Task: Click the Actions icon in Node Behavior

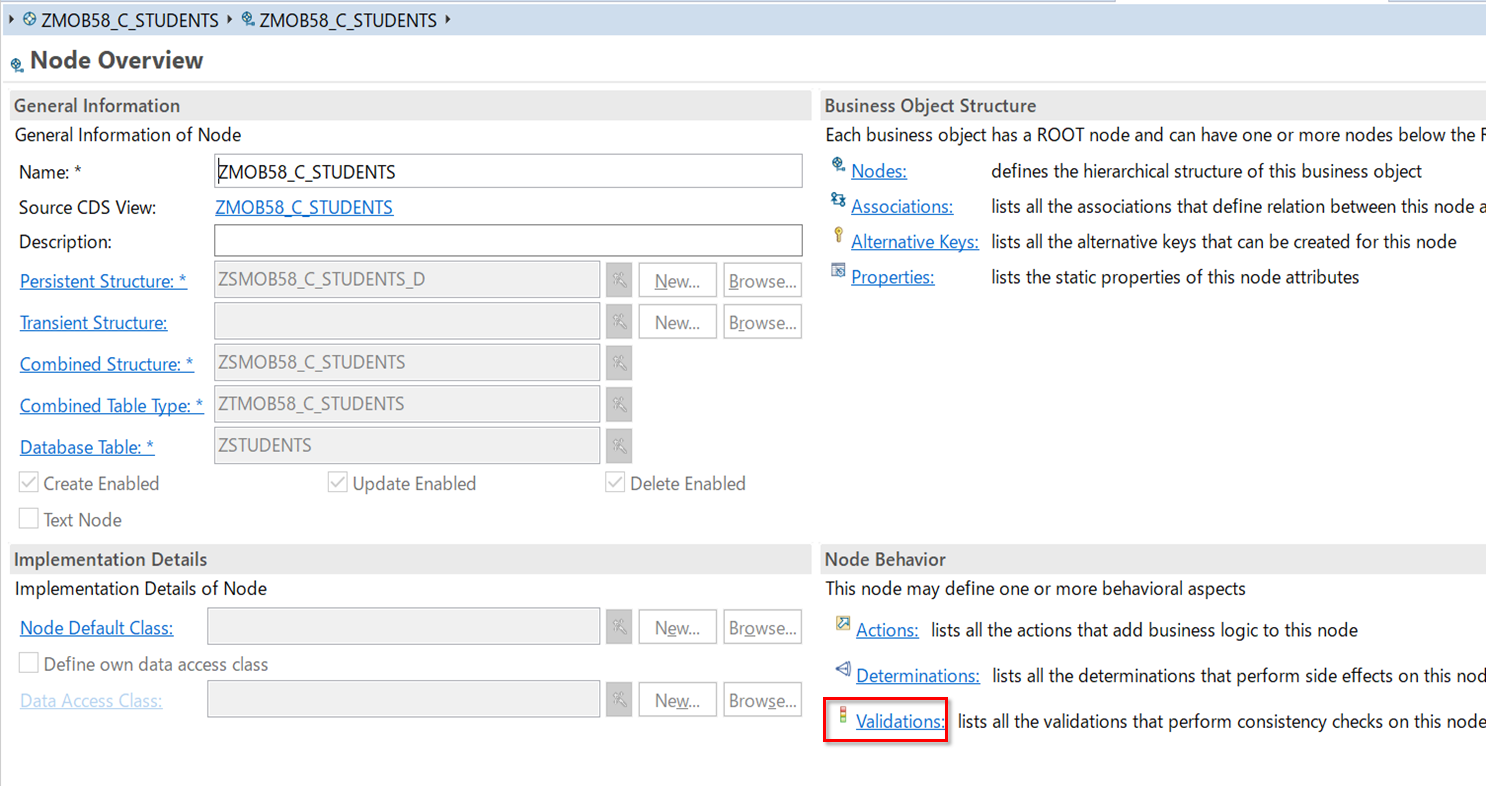Action: click(842, 624)
